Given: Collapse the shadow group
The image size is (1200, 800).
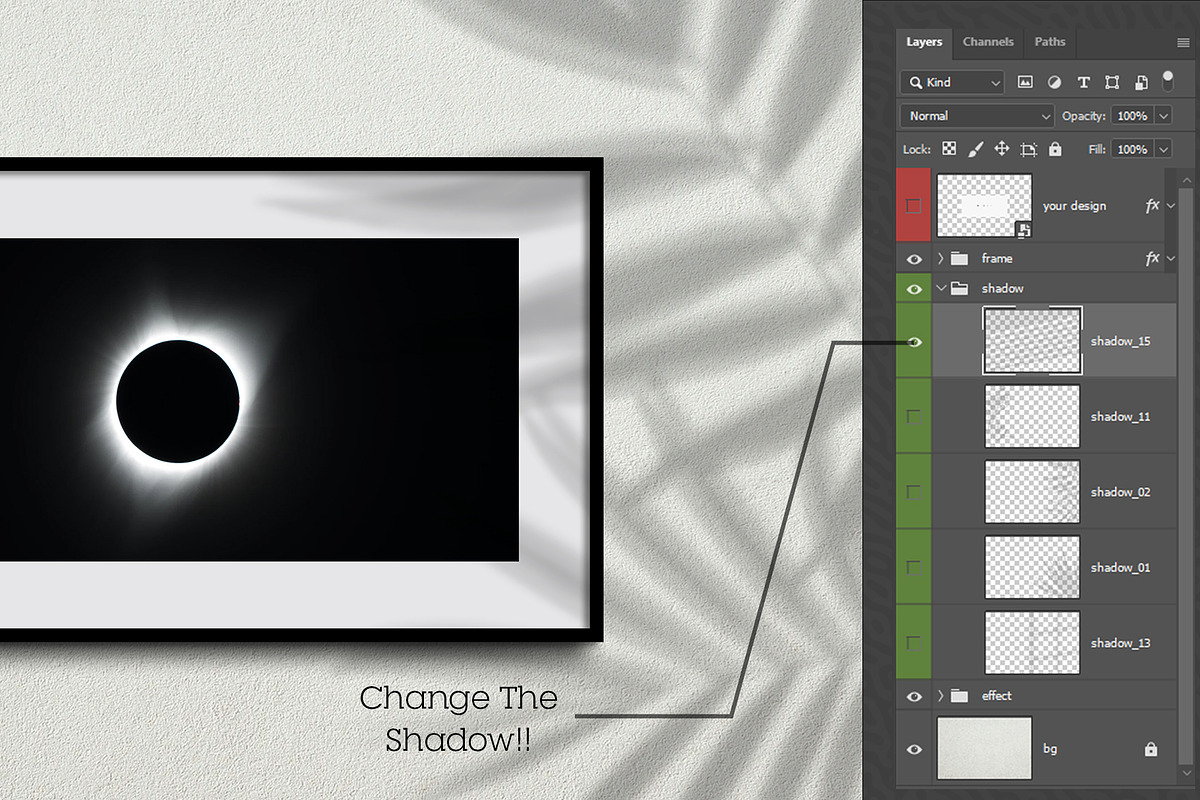Looking at the screenshot, I should coord(940,288).
